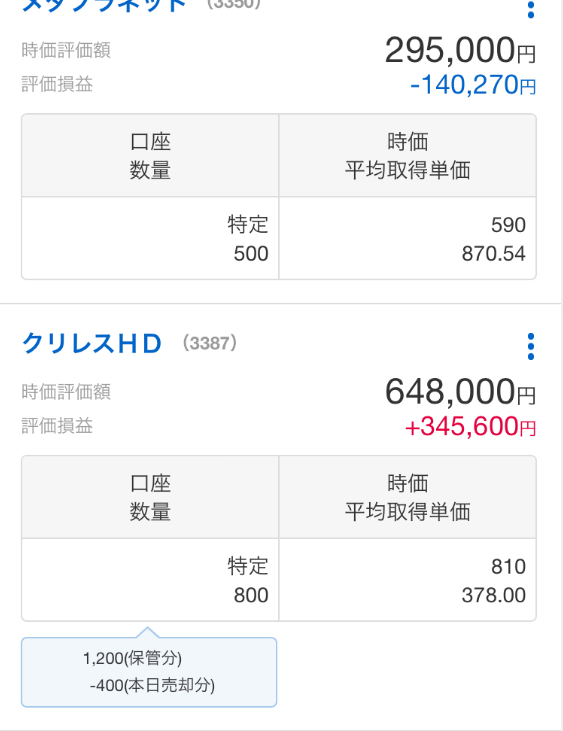
Task: Click the stock code (3387) label
Action: (x=210, y=344)
